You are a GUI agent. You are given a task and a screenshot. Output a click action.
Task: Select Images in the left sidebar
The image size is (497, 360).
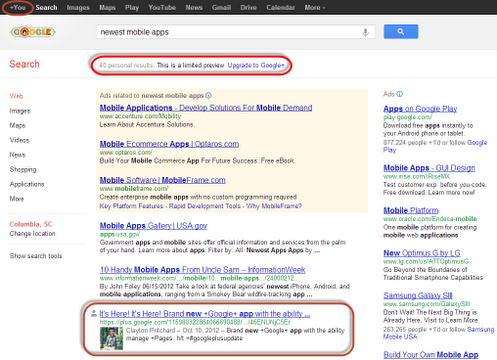point(20,111)
